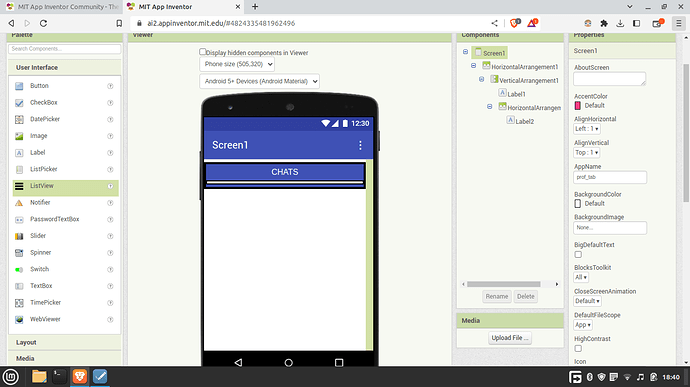Select the DatePicker component icon
The image size is (690, 387).
19,119
